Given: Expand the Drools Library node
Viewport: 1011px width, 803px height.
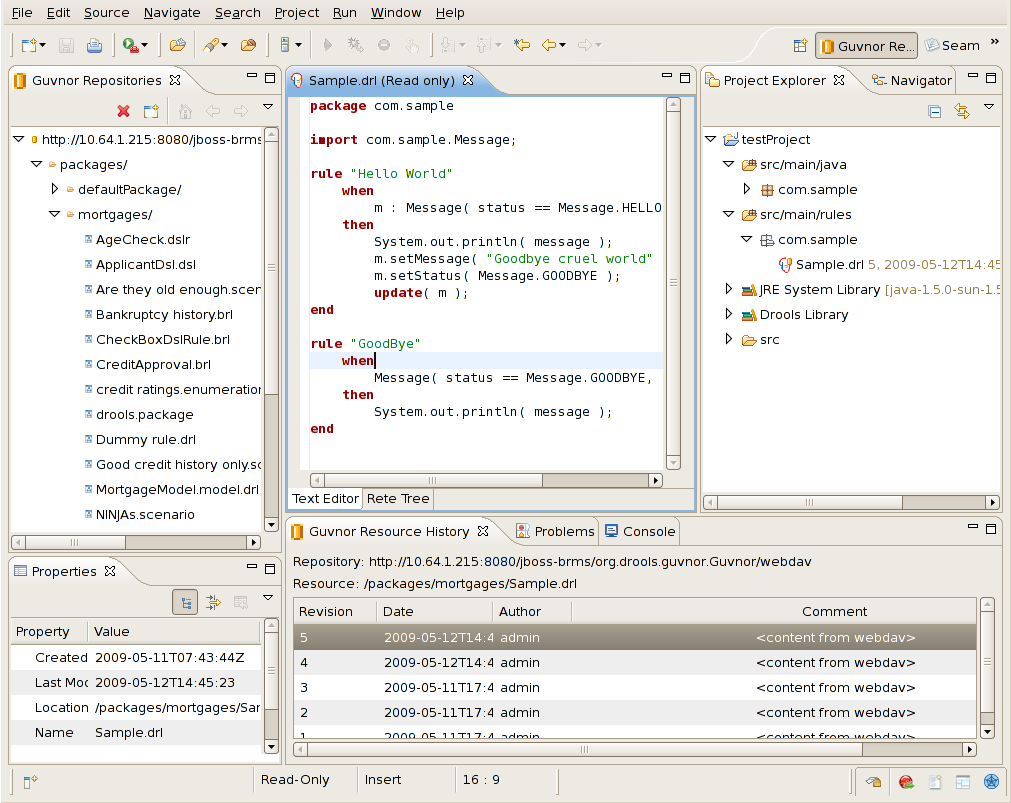Looking at the screenshot, I should (729, 314).
